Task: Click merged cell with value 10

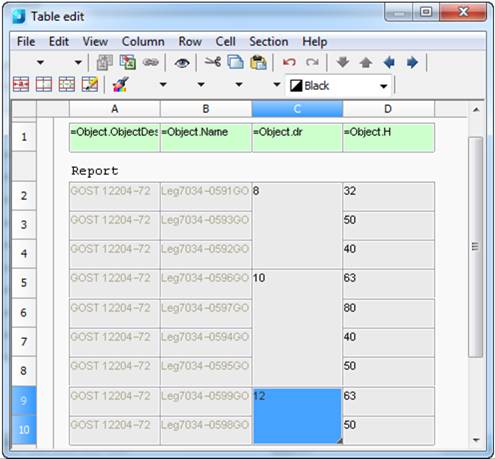Action: [297, 327]
